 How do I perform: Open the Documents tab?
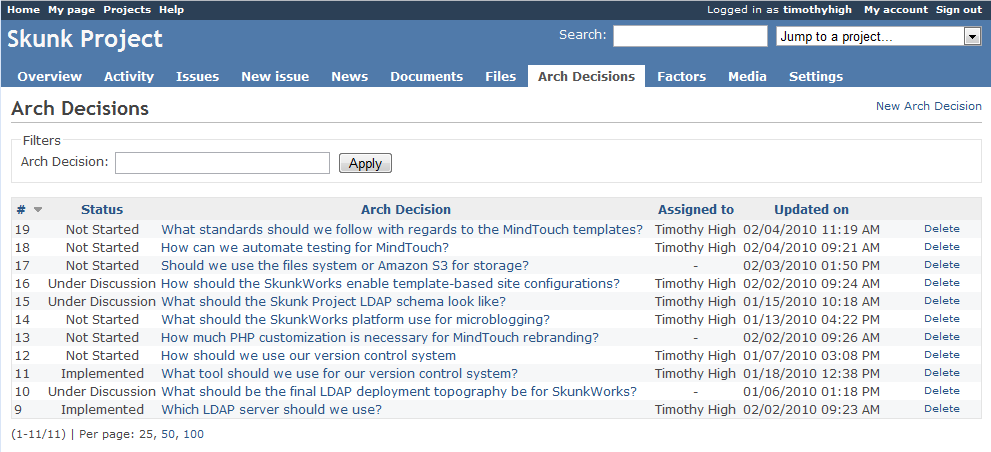(x=427, y=76)
